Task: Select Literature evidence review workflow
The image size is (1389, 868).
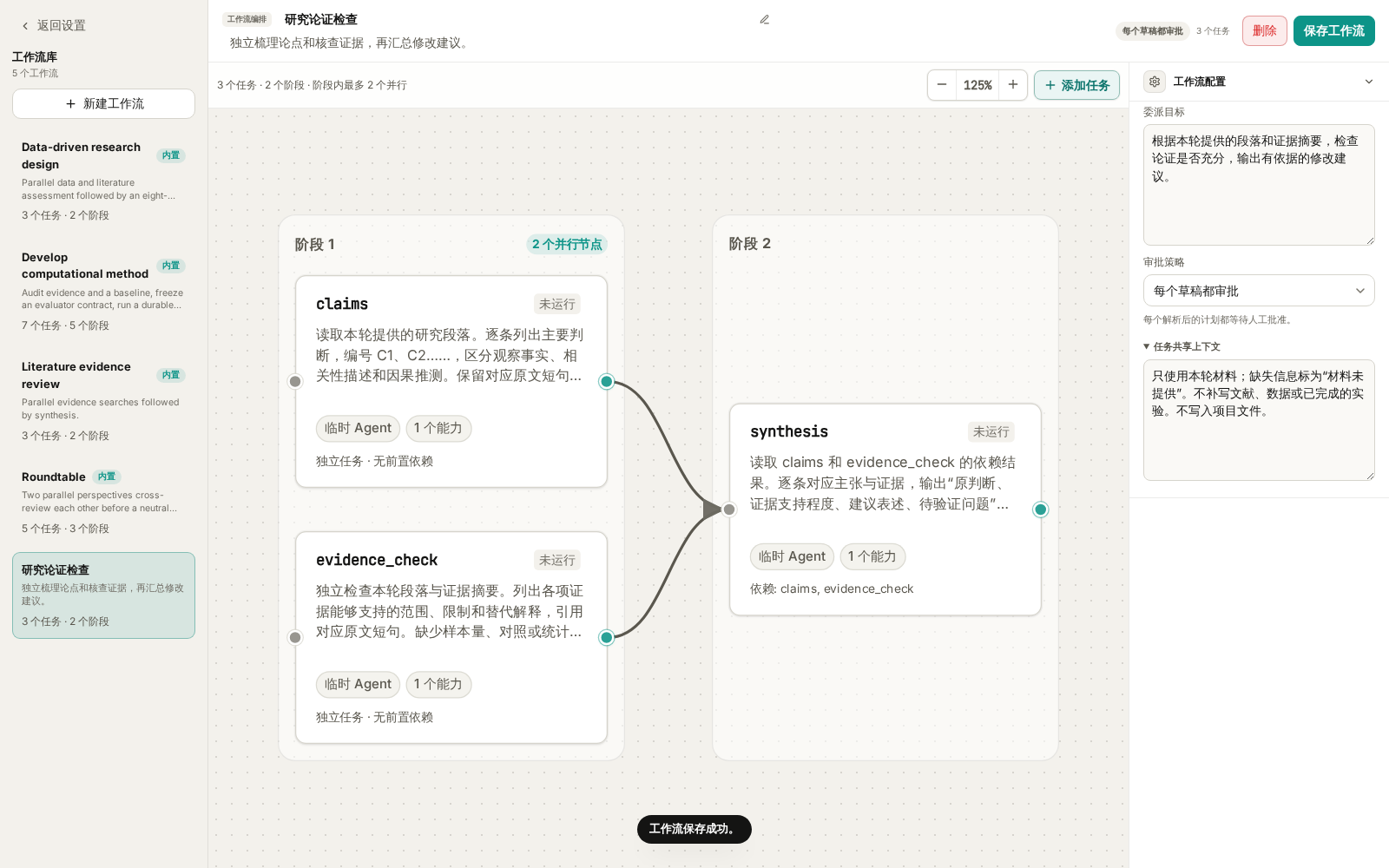Action: click(x=103, y=401)
